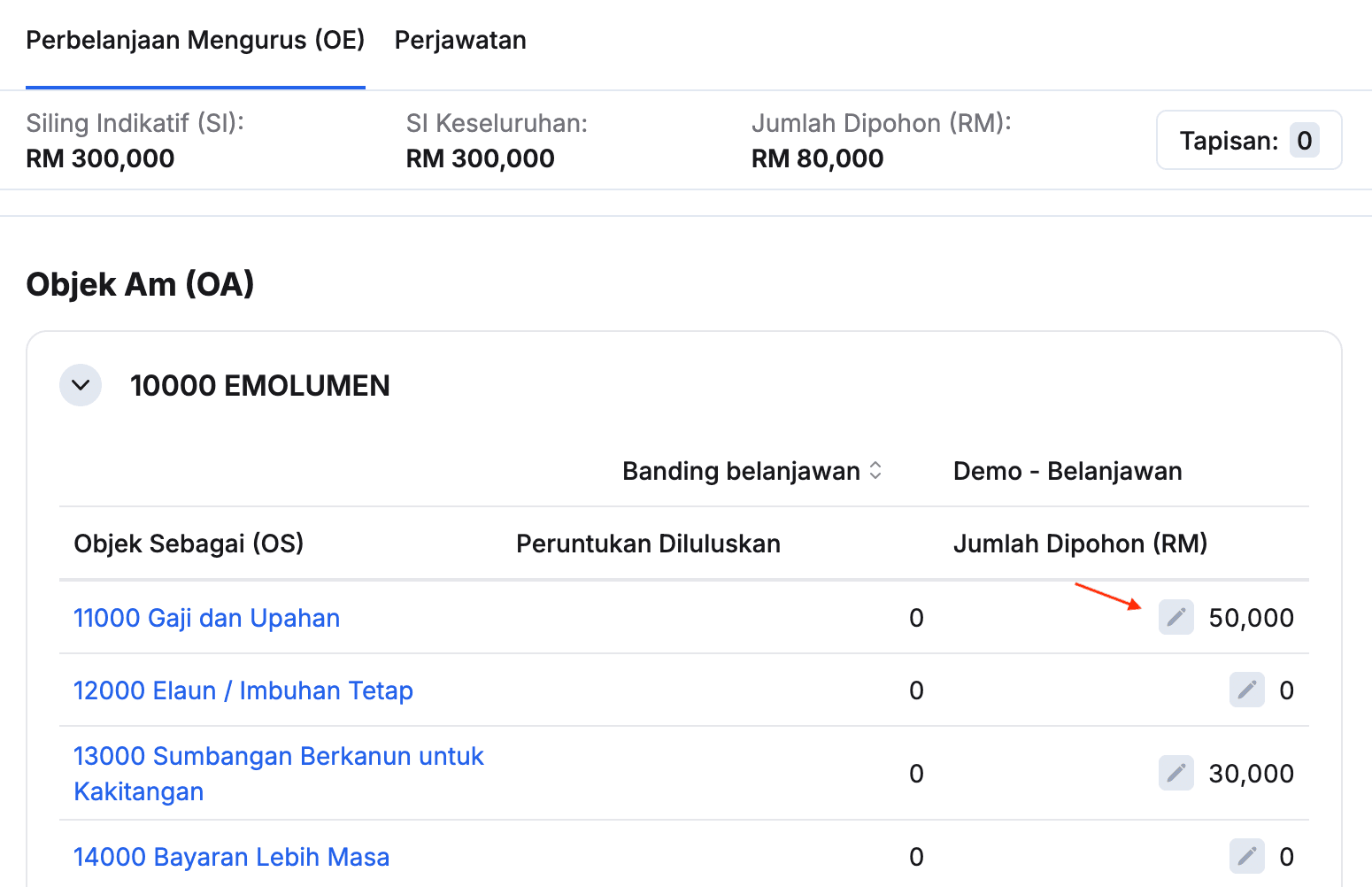Go to 12000 Elaun / Imbuhan Tetap
1372x887 pixels.
tap(243, 690)
